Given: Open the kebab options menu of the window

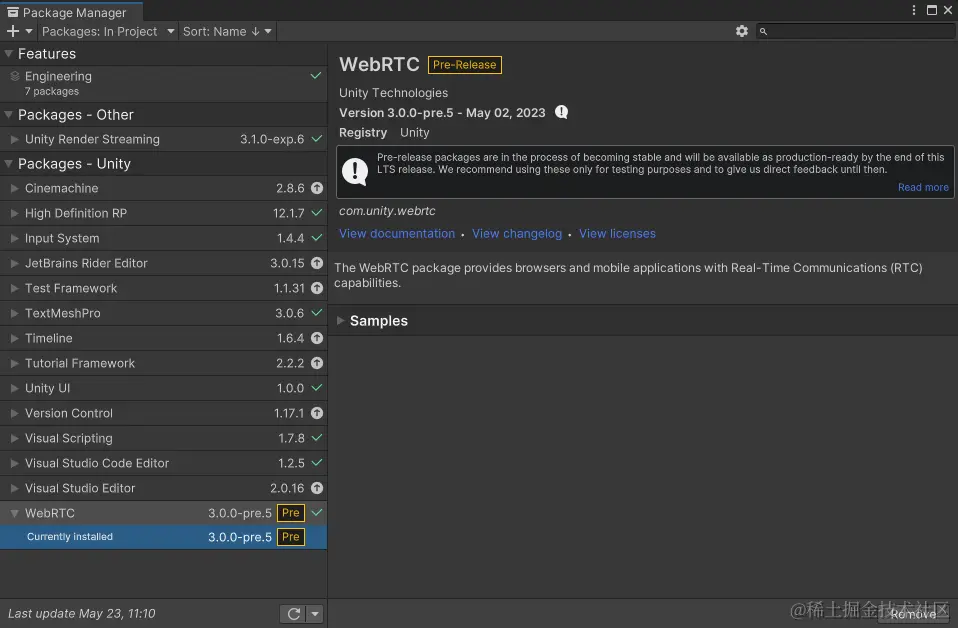Looking at the screenshot, I should pyautogui.click(x=913, y=10).
